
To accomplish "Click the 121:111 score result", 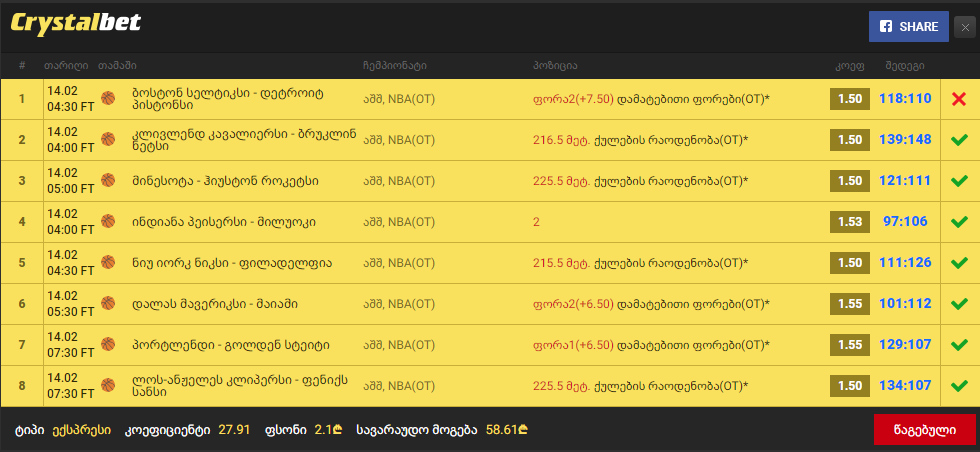I will tap(905, 181).
